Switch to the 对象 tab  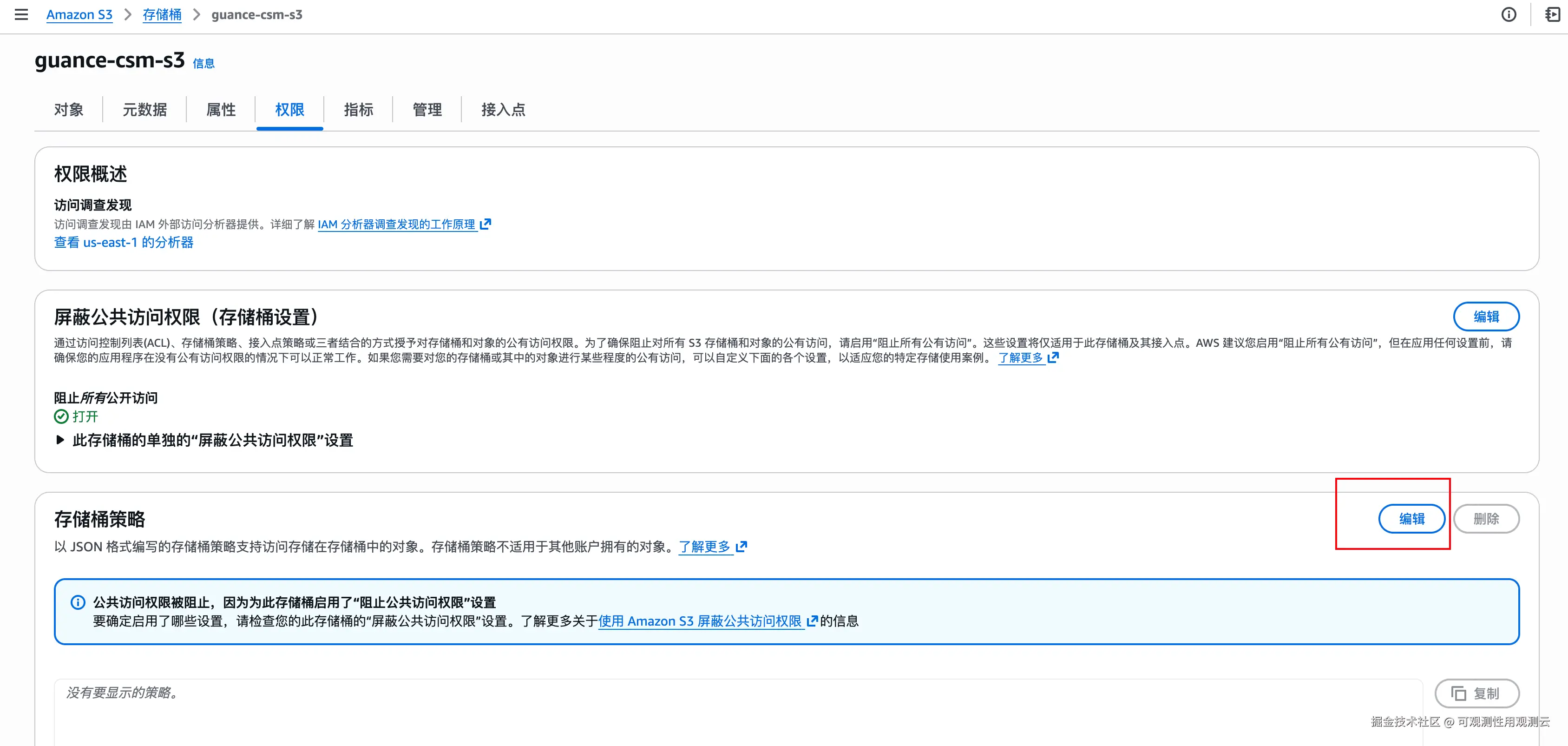click(68, 110)
